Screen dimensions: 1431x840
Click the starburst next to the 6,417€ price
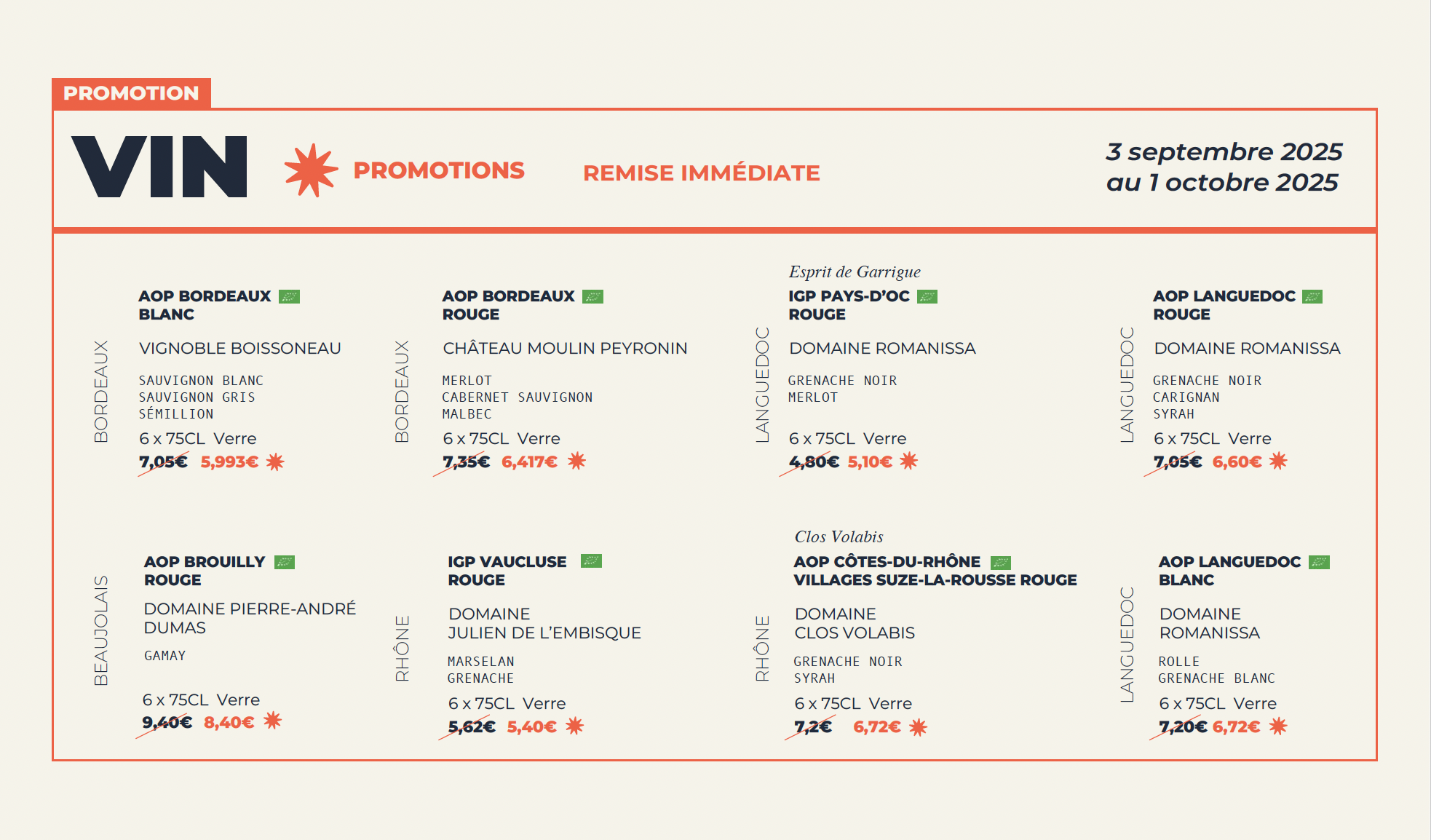click(x=576, y=461)
